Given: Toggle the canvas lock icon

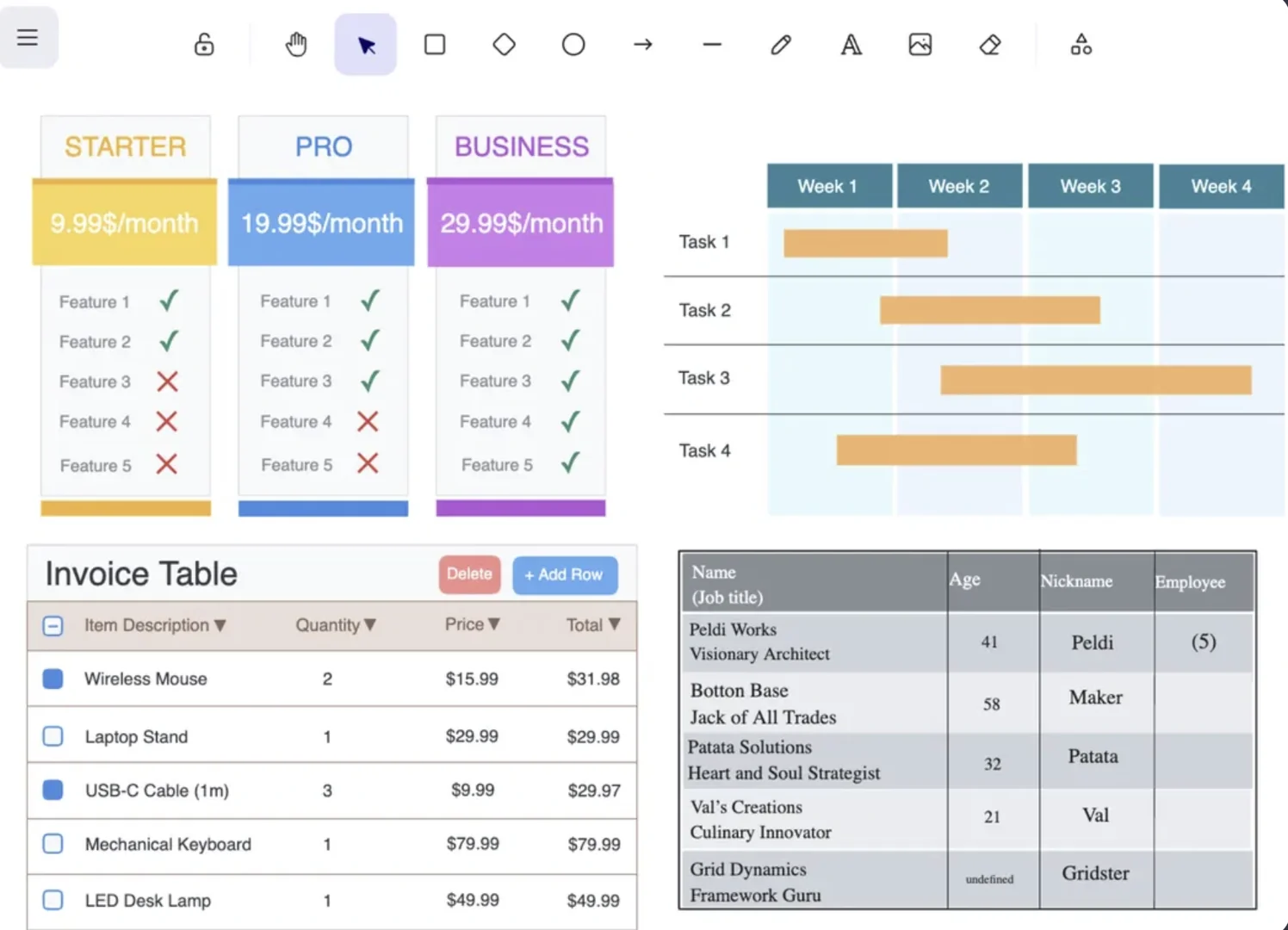Looking at the screenshot, I should click(204, 45).
